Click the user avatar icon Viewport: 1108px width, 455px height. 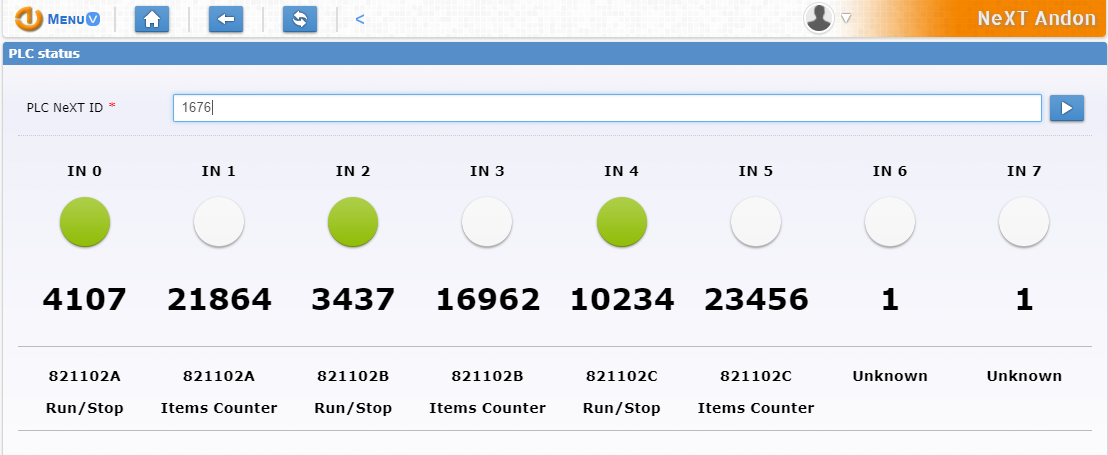(819, 18)
